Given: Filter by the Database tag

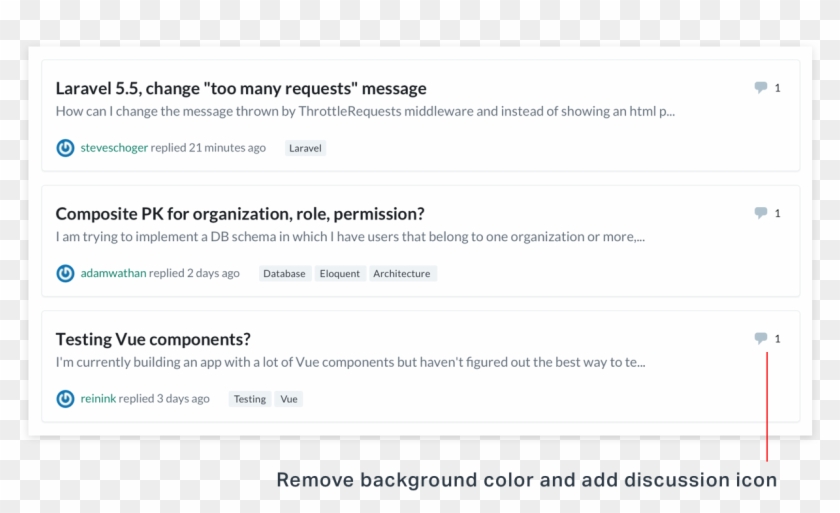Looking at the screenshot, I should (284, 274).
